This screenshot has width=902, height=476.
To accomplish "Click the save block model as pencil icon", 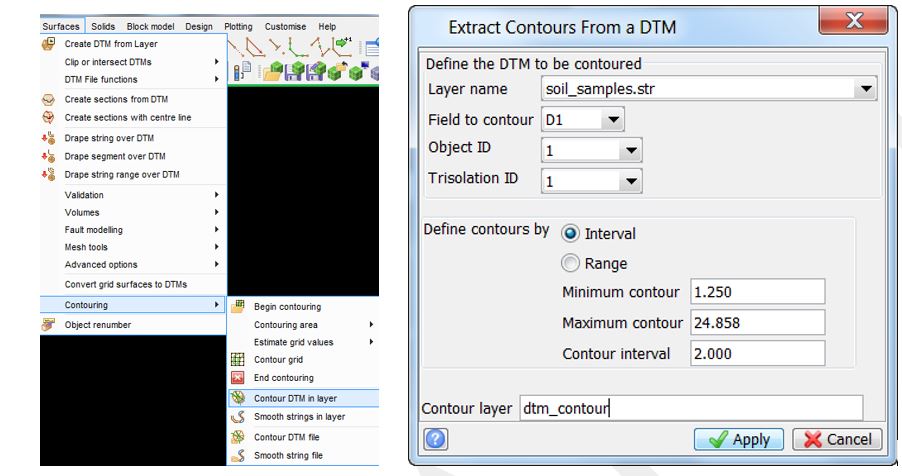I will [x=315, y=72].
